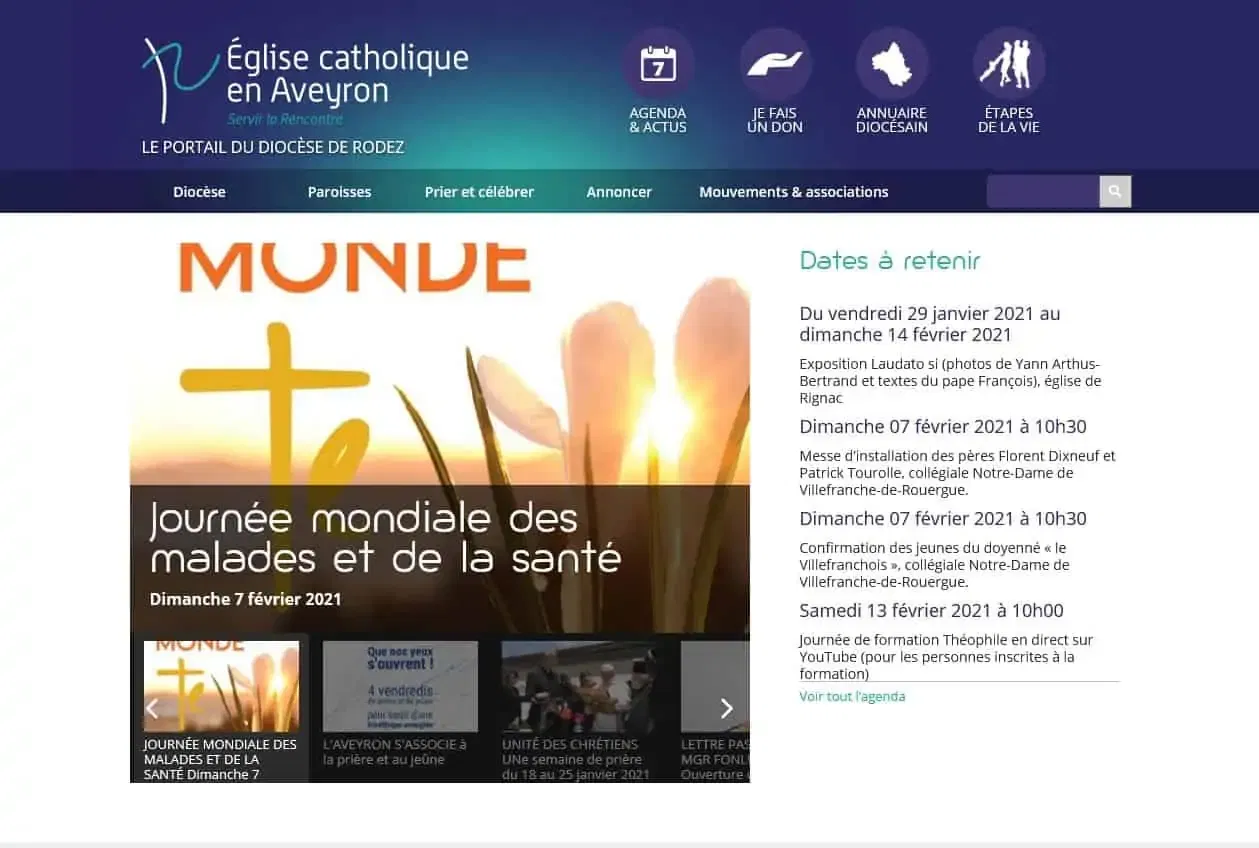Click the Dates à retenir heading

(889, 260)
